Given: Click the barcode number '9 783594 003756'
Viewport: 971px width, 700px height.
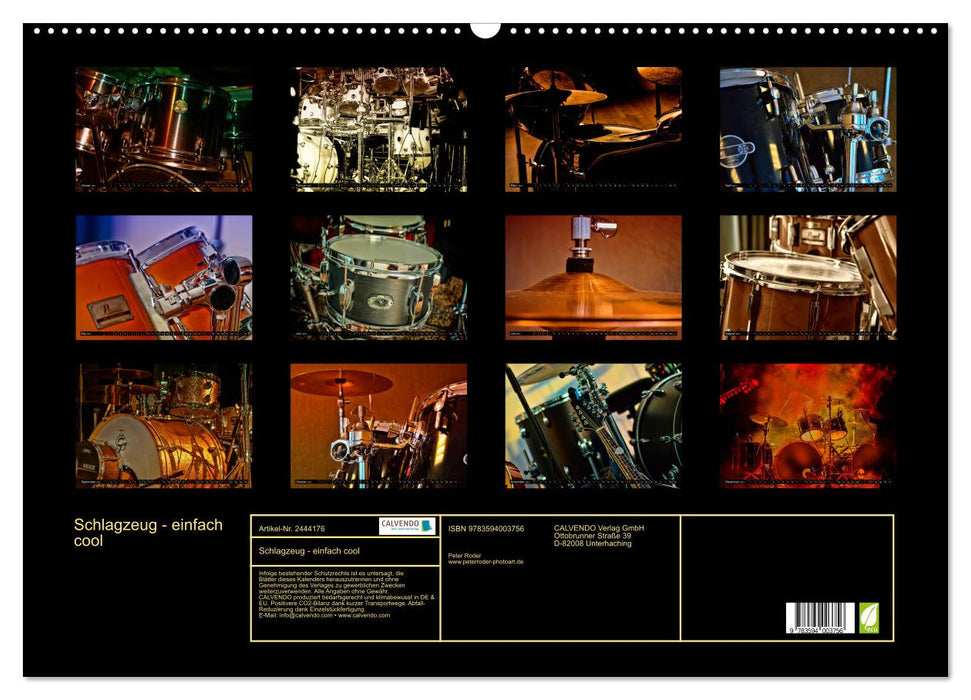Looking at the screenshot, I should pos(817,630).
